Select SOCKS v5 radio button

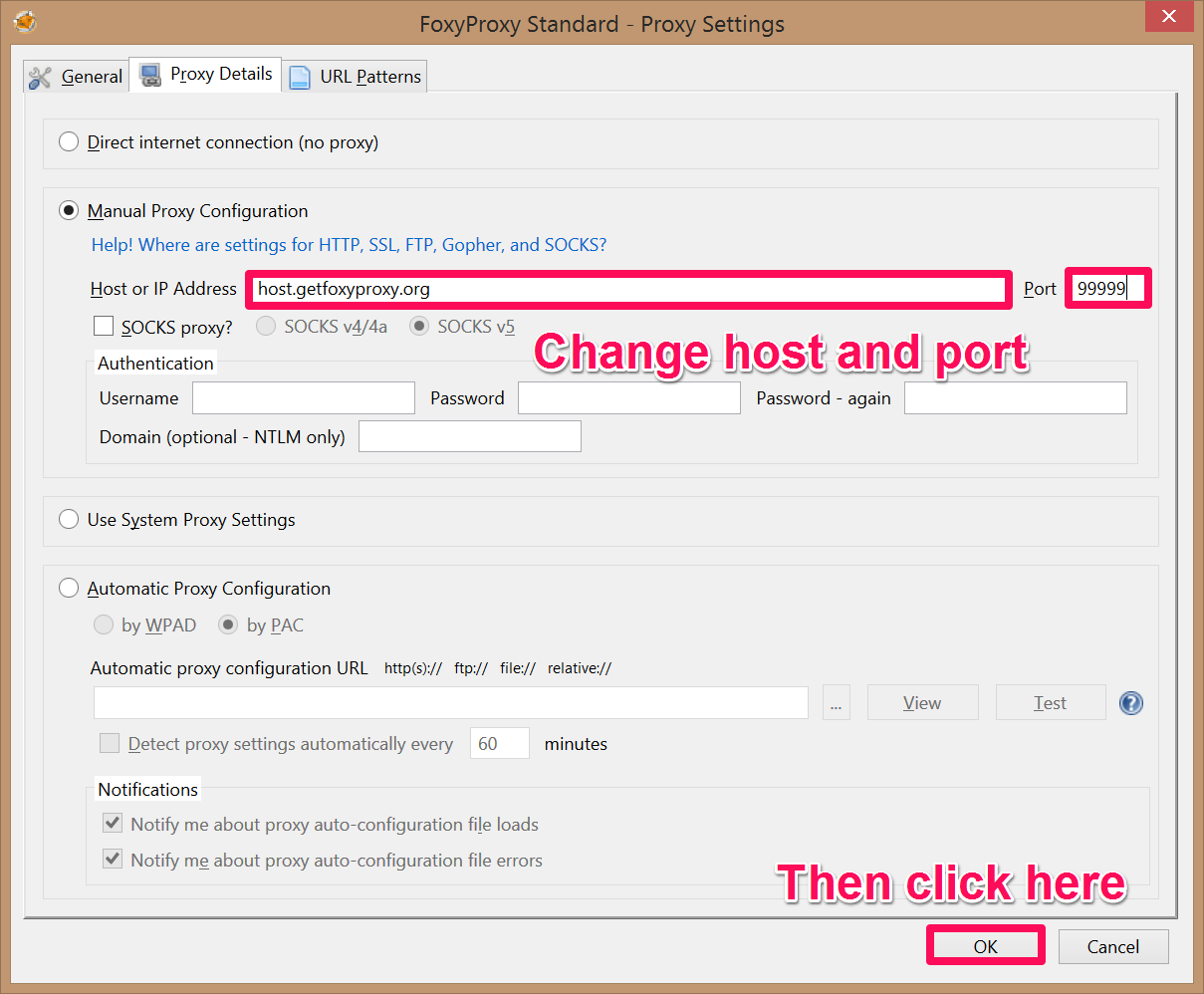click(419, 326)
